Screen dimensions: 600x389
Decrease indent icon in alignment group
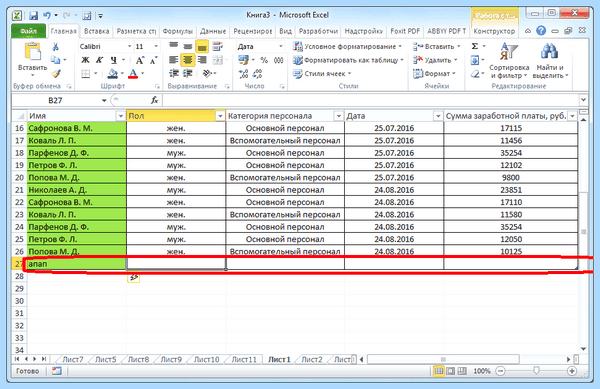(x=173, y=73)
